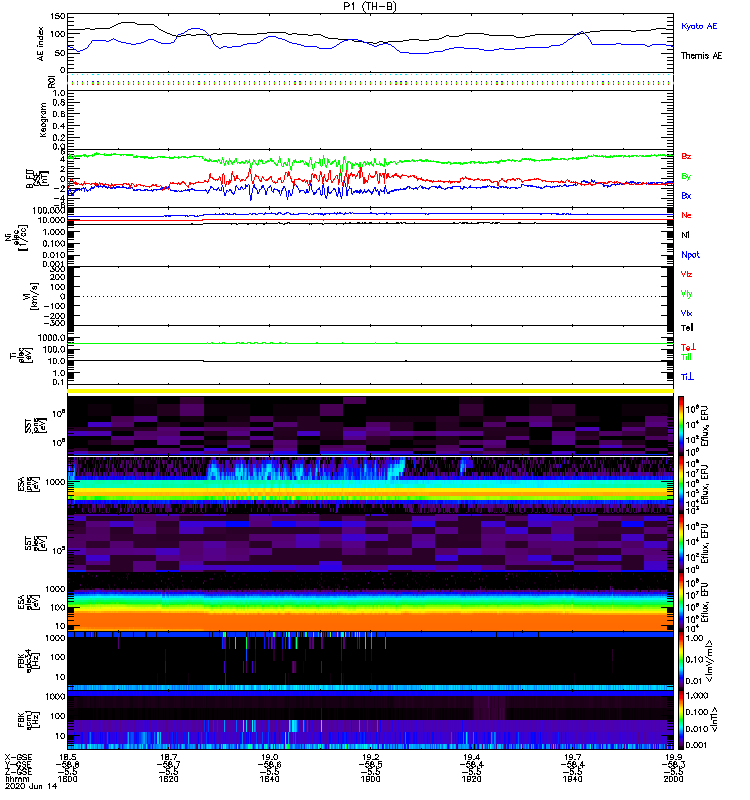Click the blue Npot legend label
The width and height of the screenshot is (750, 800).
[690, 255]
